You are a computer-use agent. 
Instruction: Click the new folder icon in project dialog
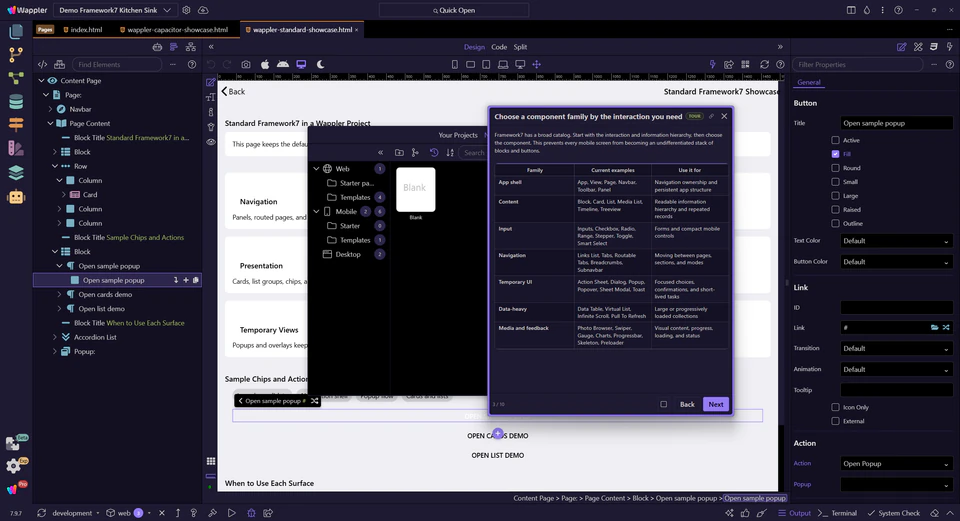tap(399, 152)
